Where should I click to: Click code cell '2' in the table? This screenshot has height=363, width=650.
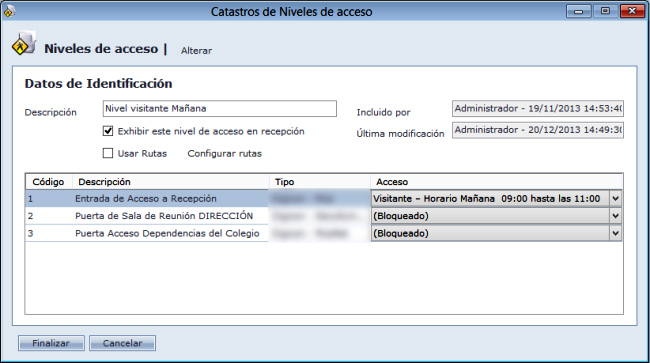pos(30,216)
